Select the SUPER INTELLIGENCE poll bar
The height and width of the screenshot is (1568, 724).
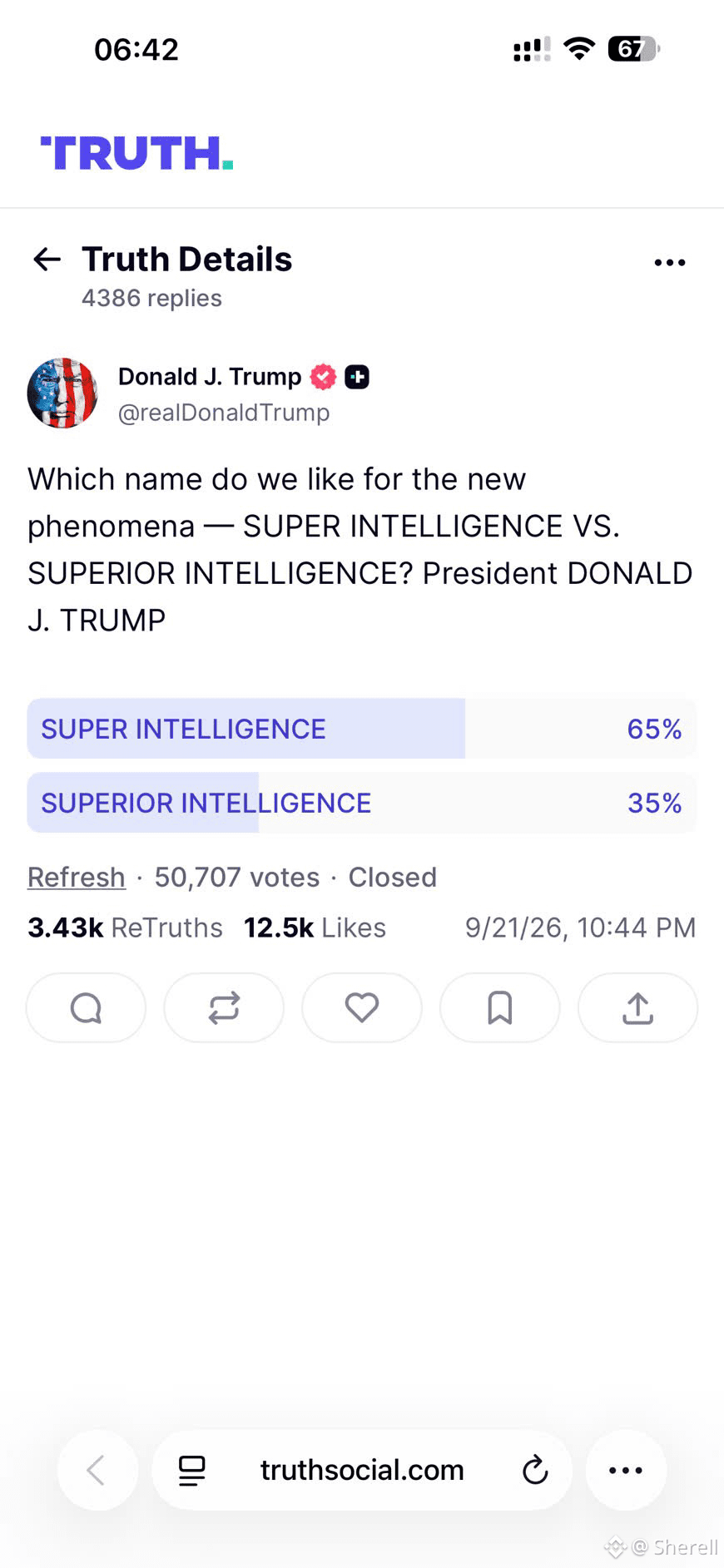(x=362, y=729)
